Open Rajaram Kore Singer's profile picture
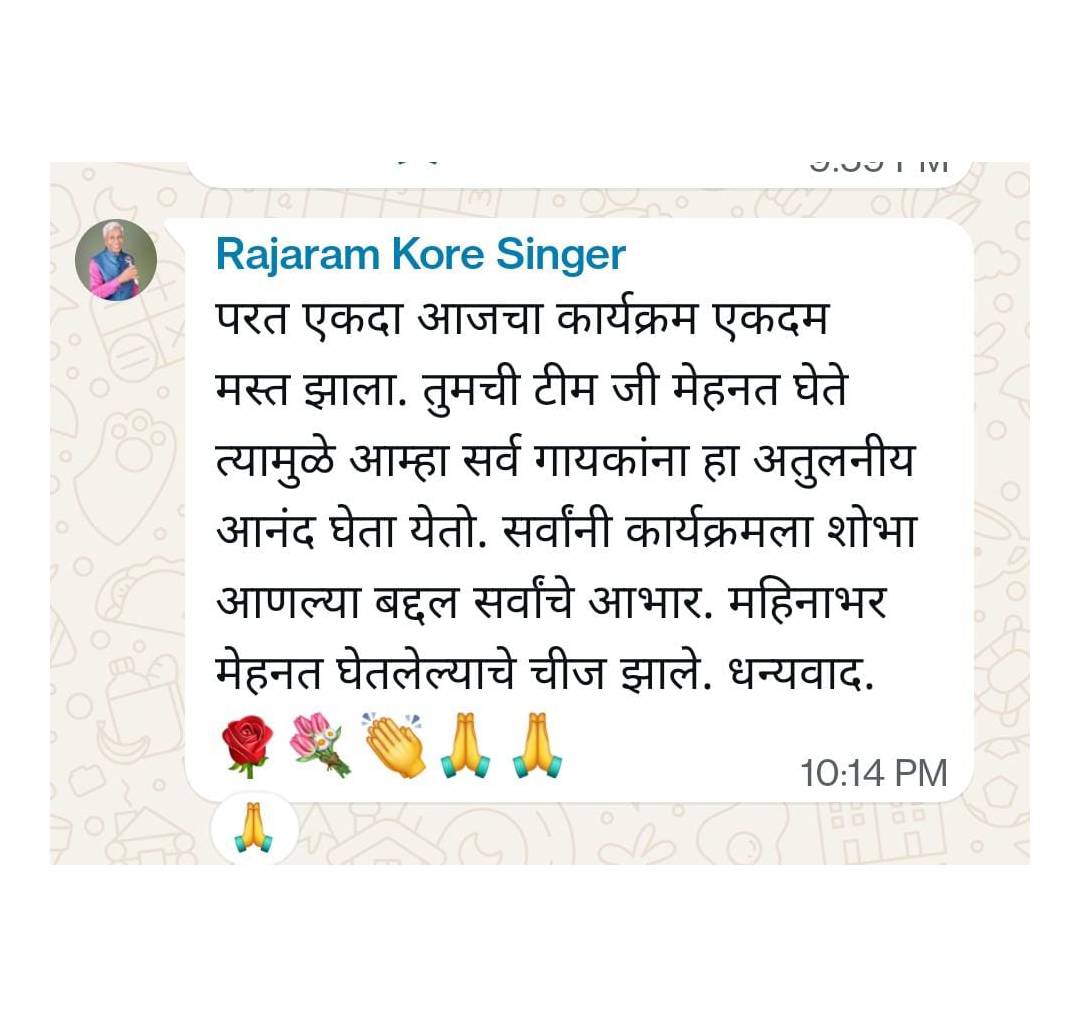Screen dimensions: 1080x1026 (x=116, y=260)
